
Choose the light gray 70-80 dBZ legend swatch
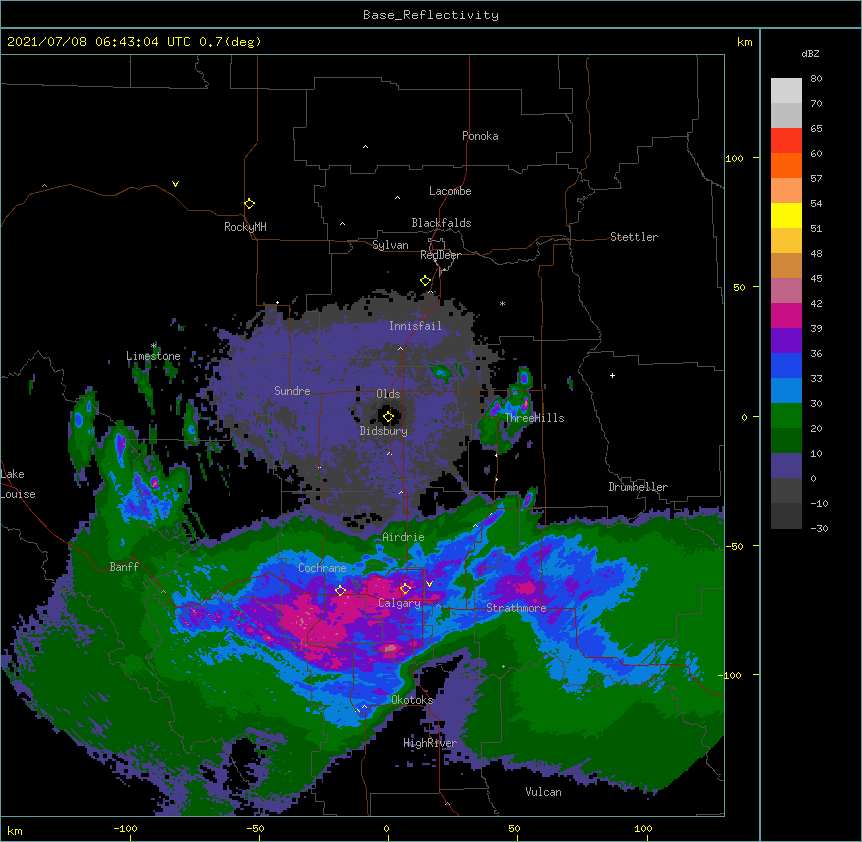(x=786, y=90)
